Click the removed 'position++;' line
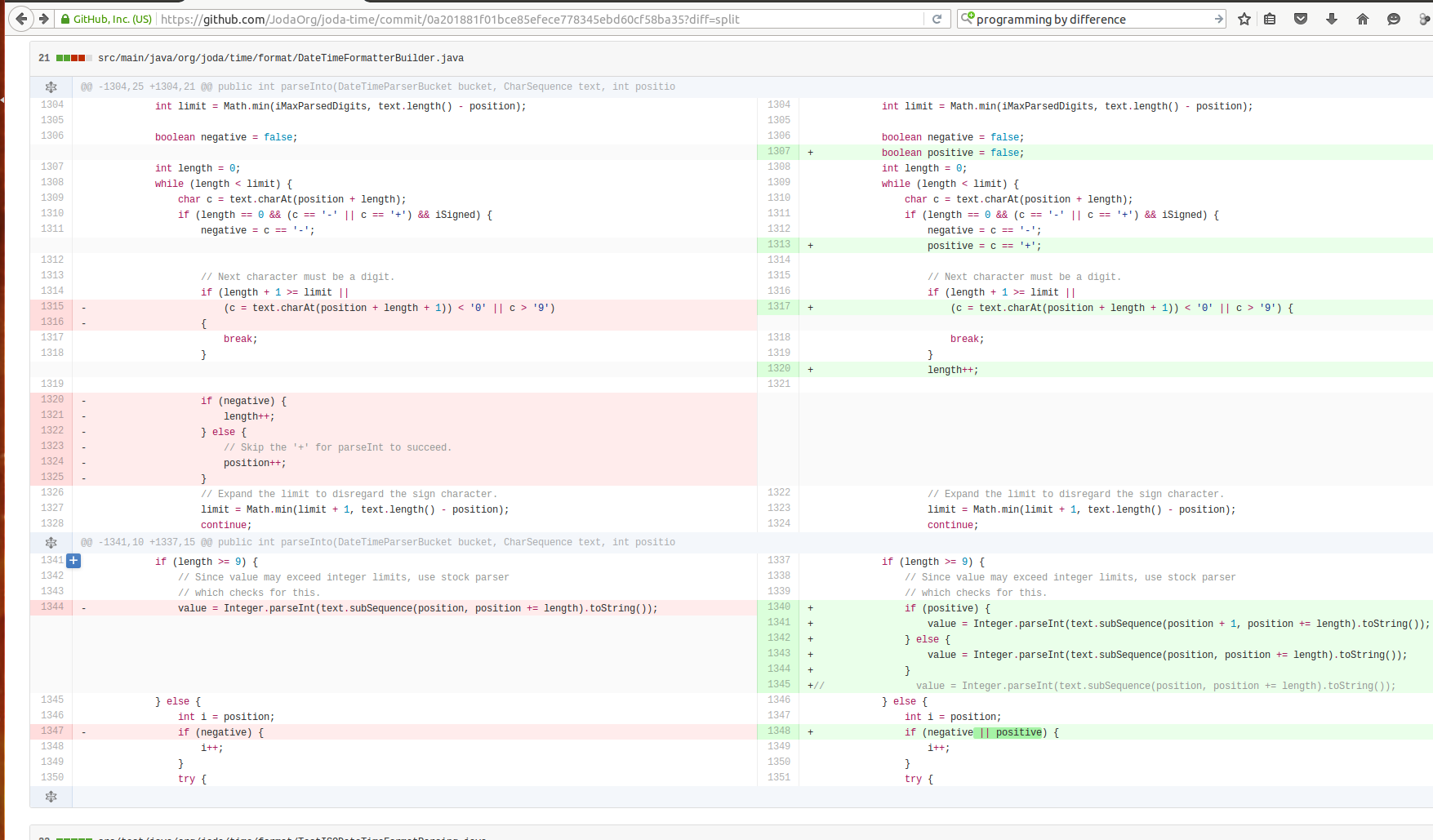Screen dimensions: 1433x840 [255, 463]
